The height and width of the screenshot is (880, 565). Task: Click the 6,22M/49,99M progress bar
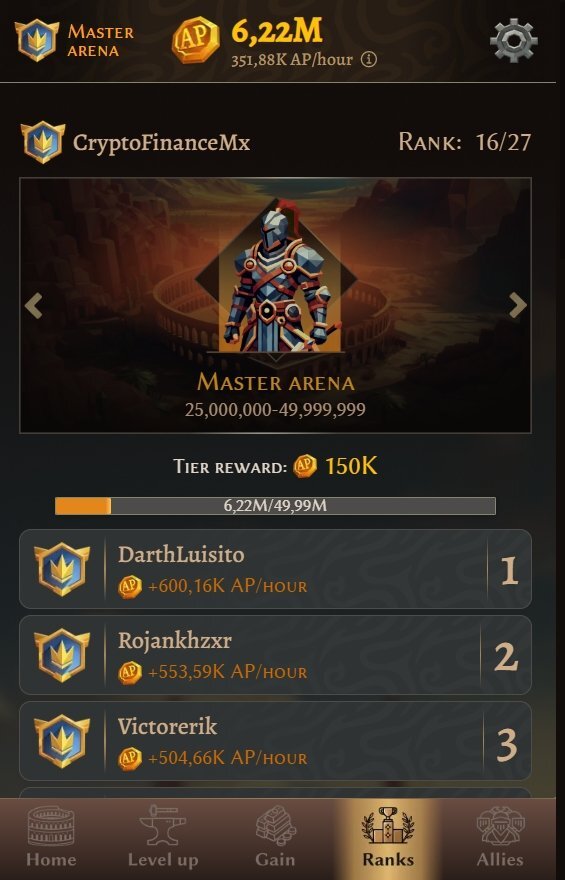pyautogui.click(x=275, y=506)
